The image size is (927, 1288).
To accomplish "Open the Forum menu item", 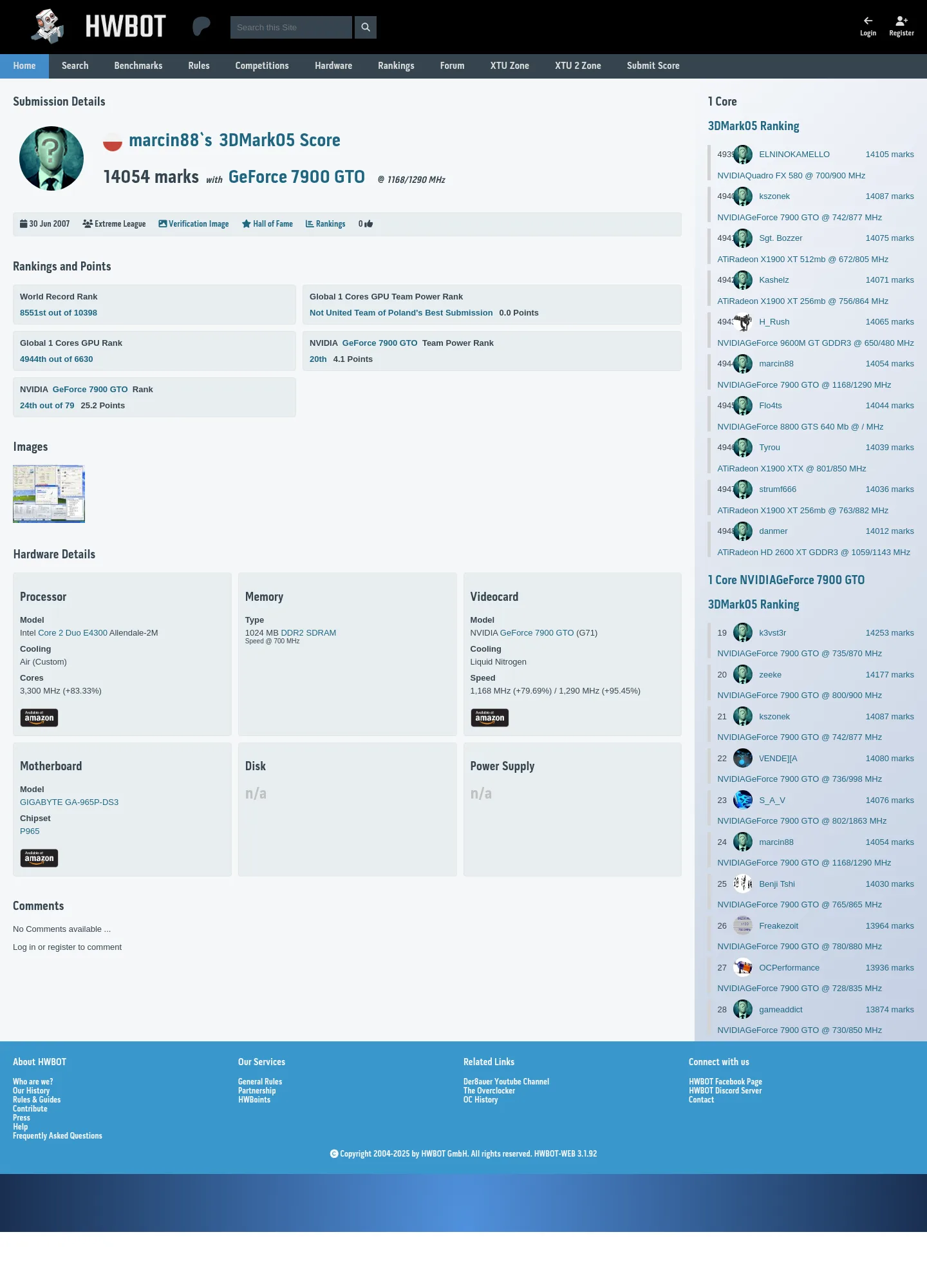I will 453,66.
